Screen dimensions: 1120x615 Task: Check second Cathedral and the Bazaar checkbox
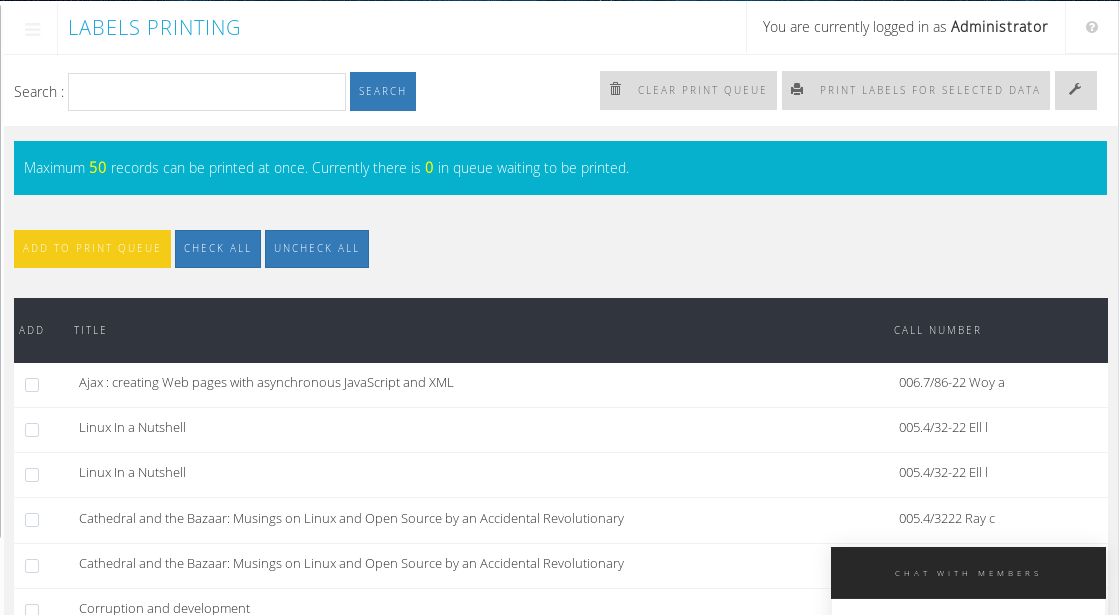pyautogui.click(x=32, y=566)
